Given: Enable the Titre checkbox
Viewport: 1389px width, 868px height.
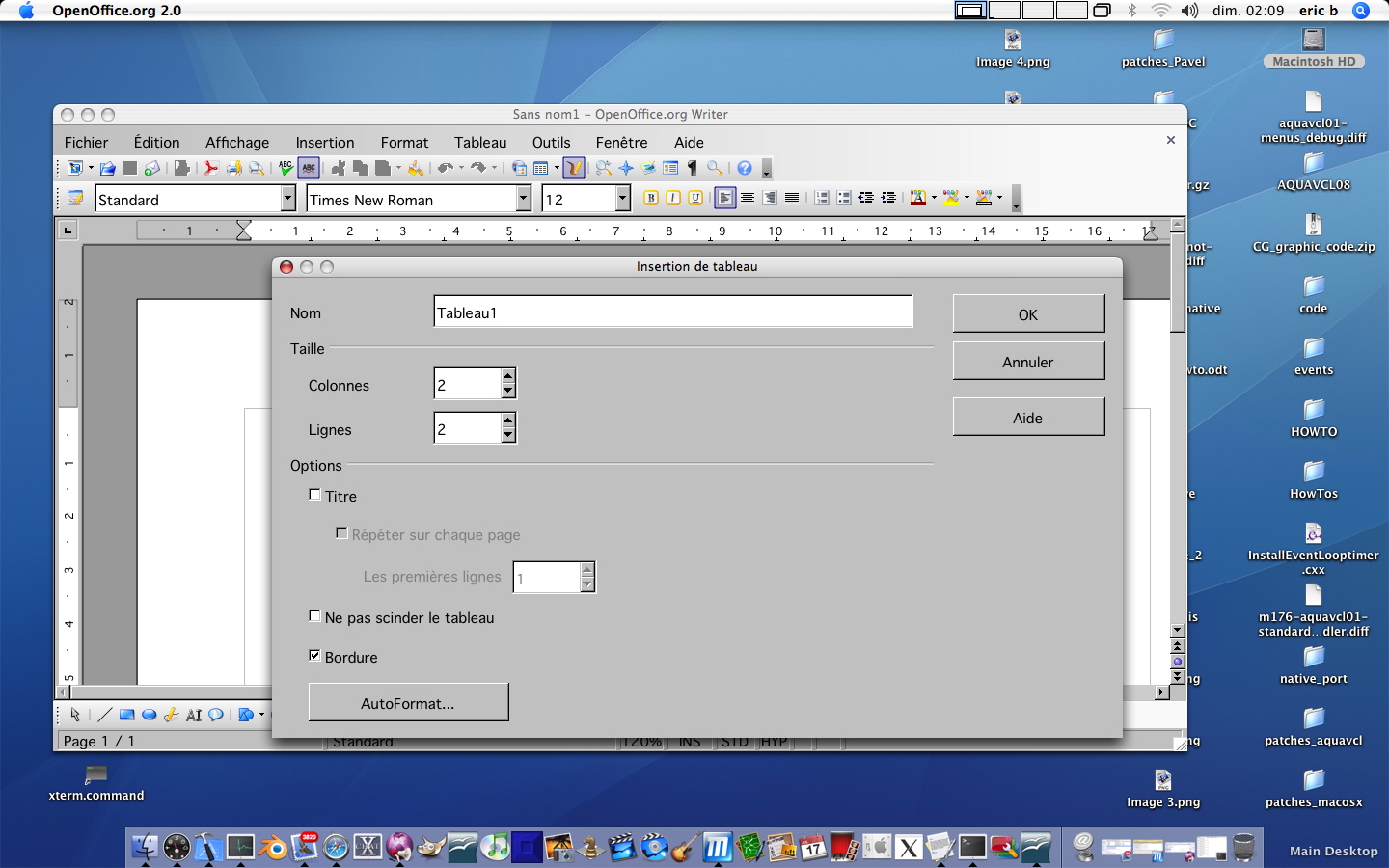Looking at the screenshot, I should pyautogui.click(x=314, y=495).
